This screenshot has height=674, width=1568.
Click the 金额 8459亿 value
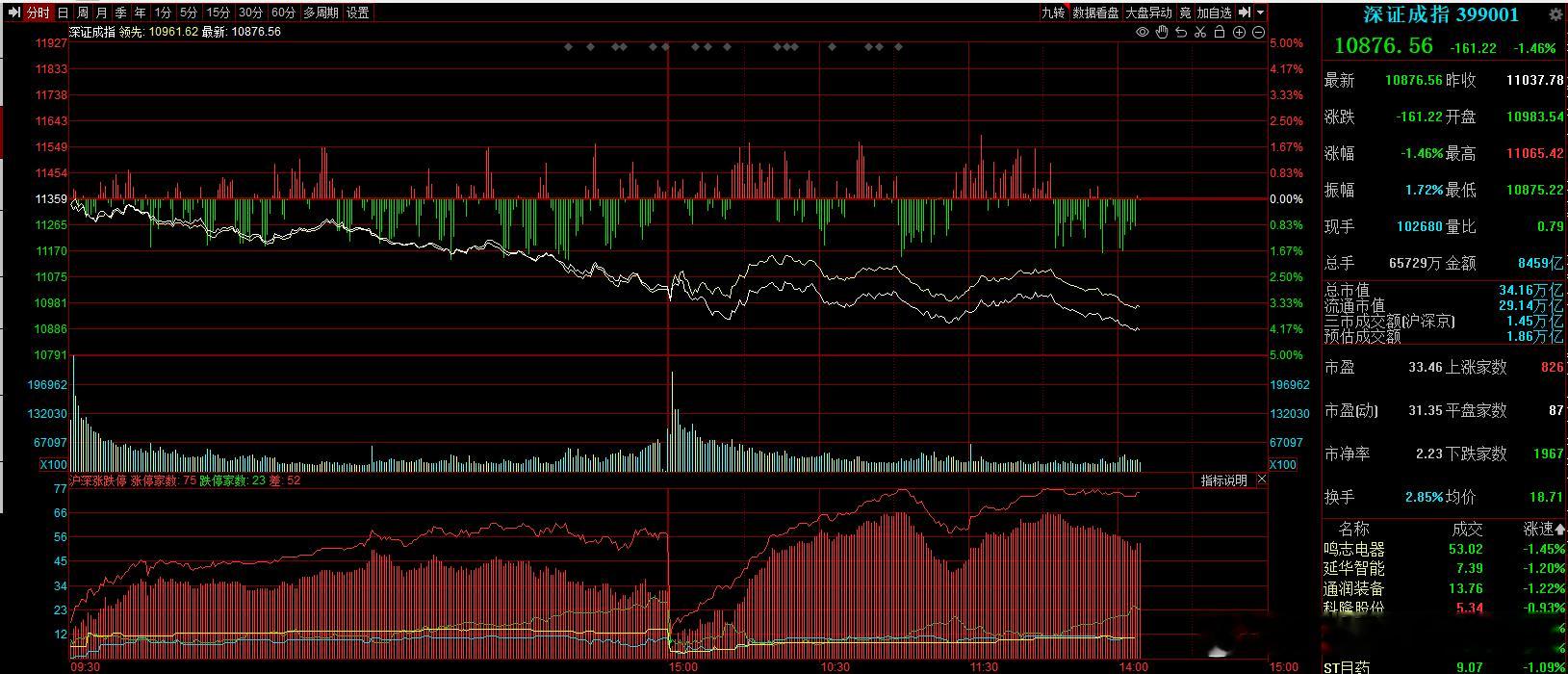click(x=1540, y=263)
